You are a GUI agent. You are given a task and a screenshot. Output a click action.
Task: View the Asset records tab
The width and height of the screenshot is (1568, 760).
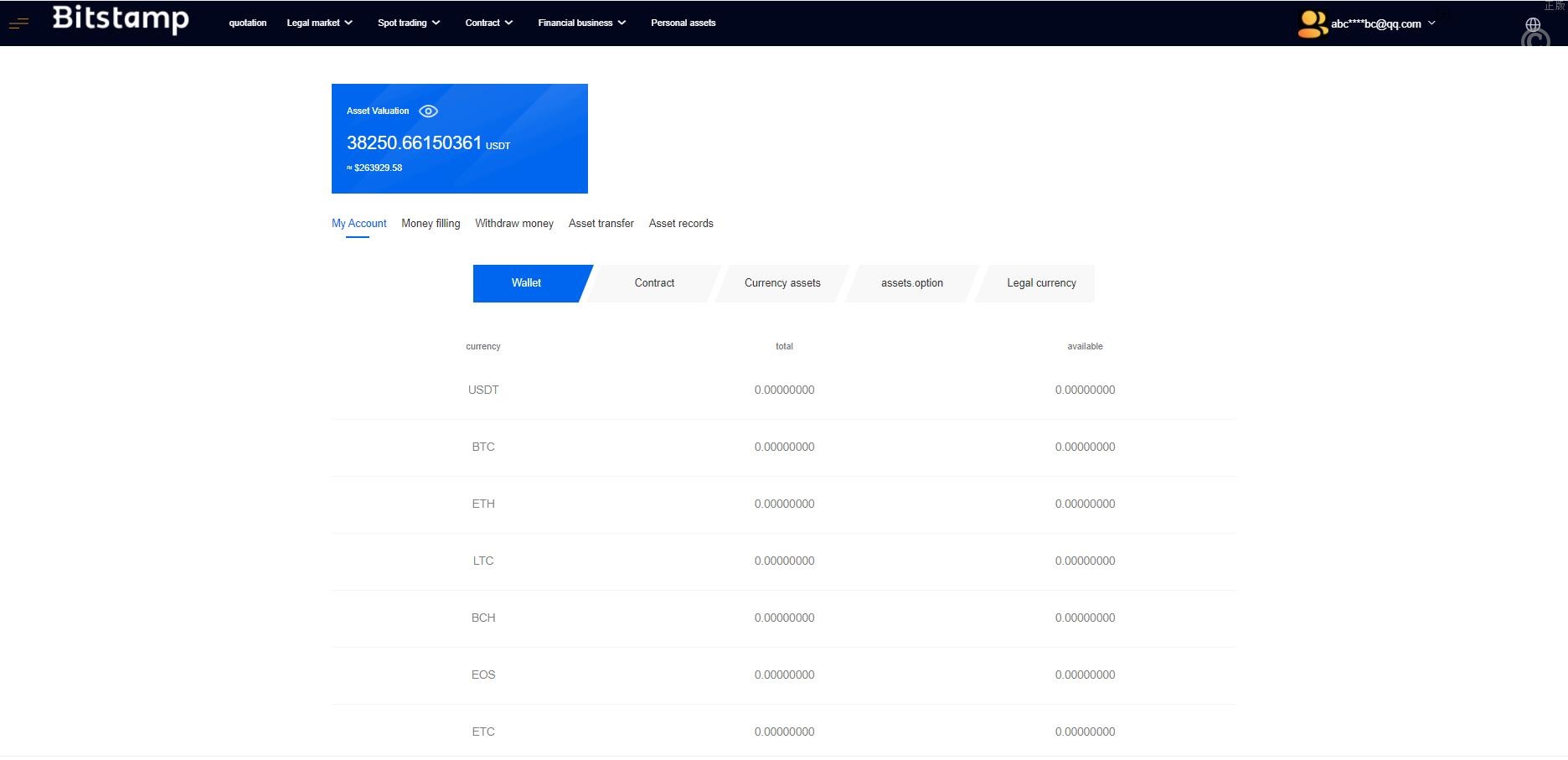(680, 224)
